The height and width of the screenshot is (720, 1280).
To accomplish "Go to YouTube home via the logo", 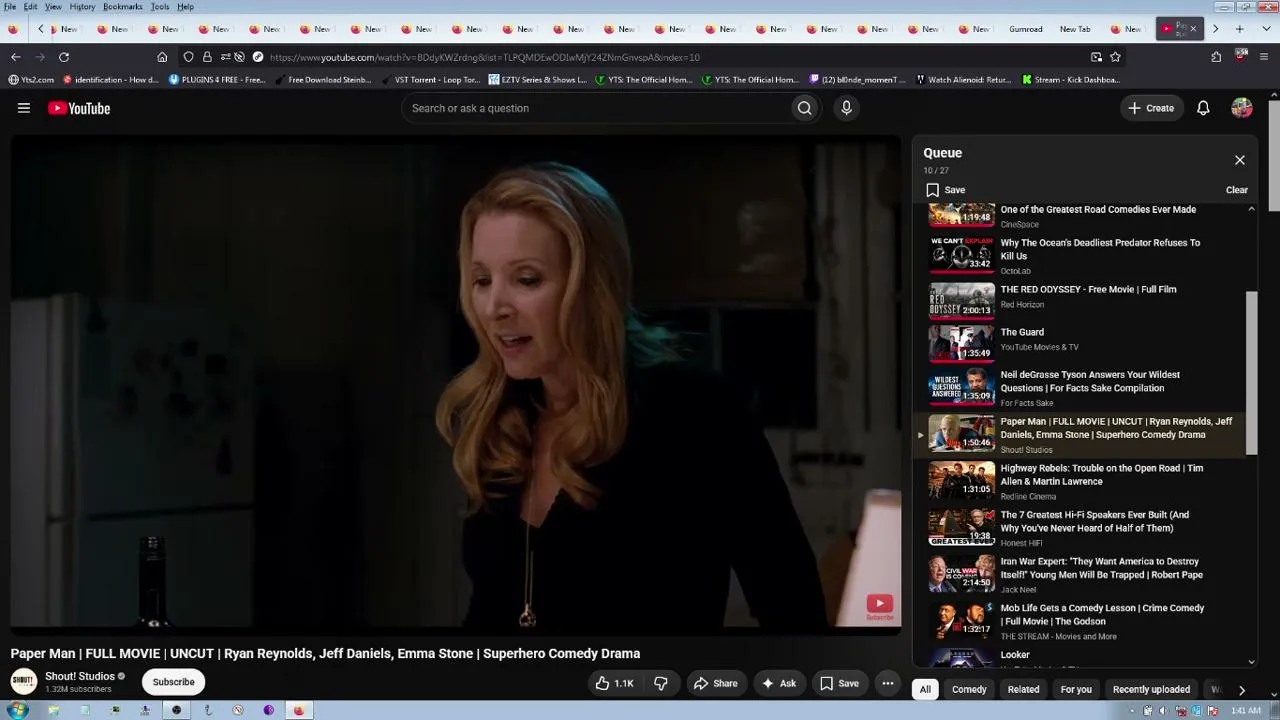I will [x=79, y=108].
